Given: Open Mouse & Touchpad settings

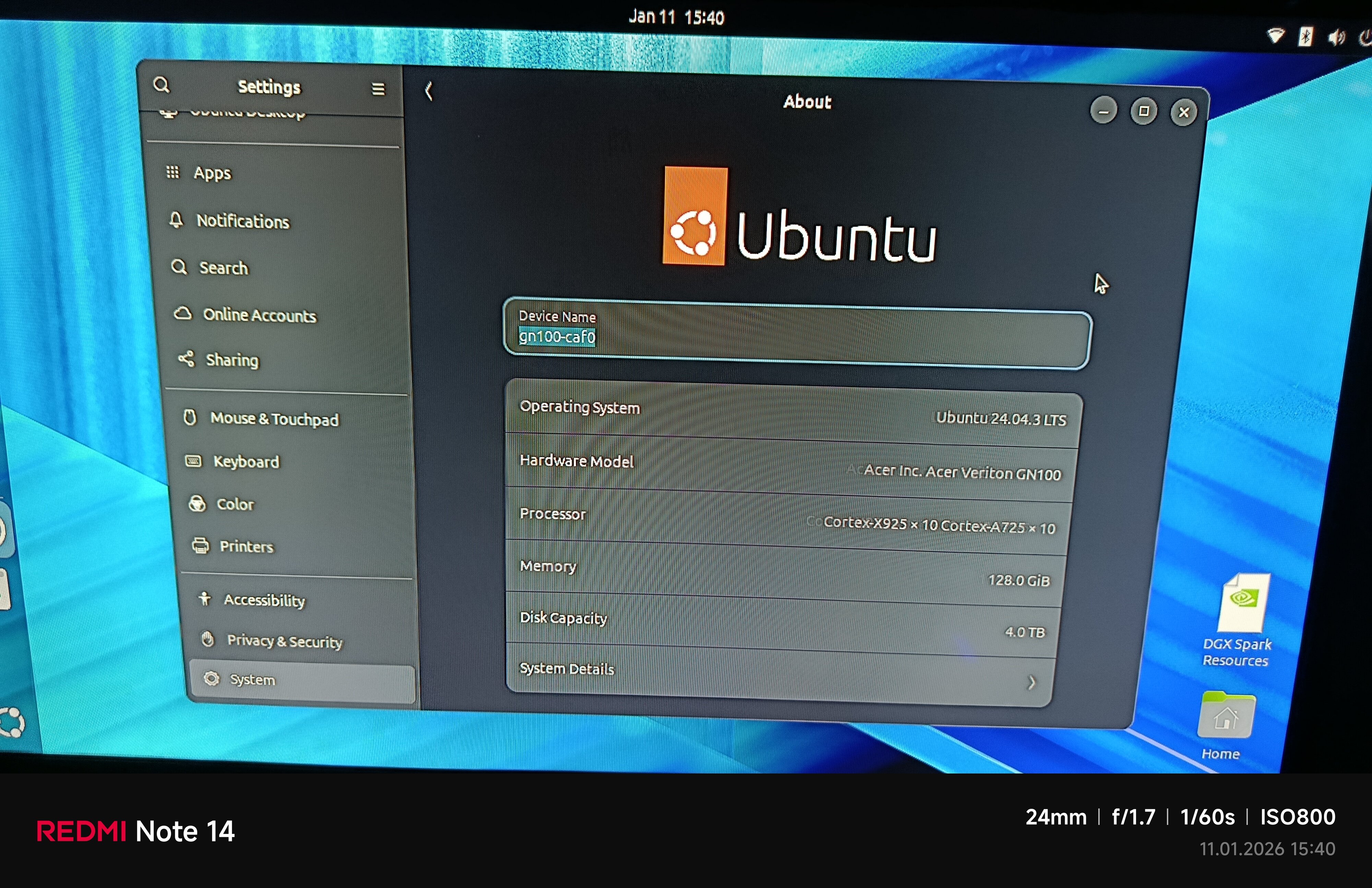Looking at the screenshot, I should click(274, 419).
